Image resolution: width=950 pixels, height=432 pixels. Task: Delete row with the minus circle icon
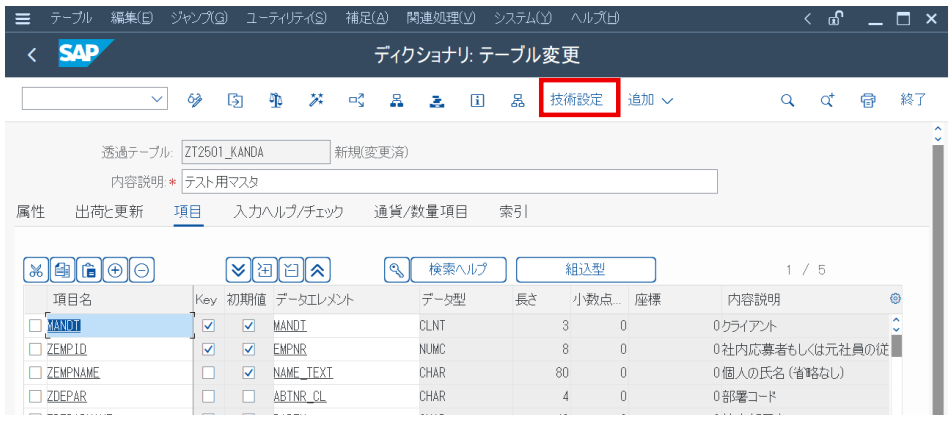coord(142,270)
